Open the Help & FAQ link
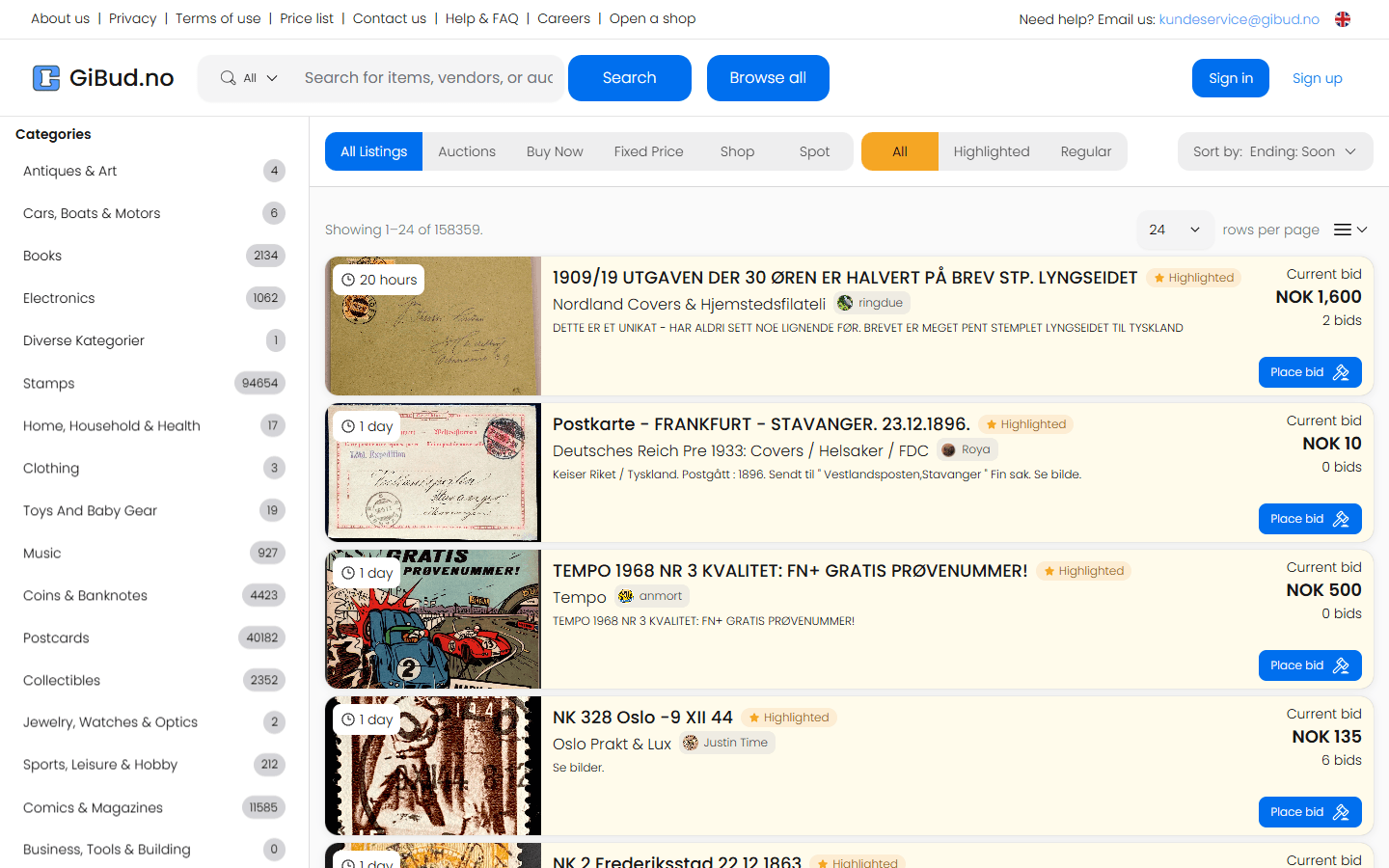This screenshot has width=1389, height=868. coord(482,18)
